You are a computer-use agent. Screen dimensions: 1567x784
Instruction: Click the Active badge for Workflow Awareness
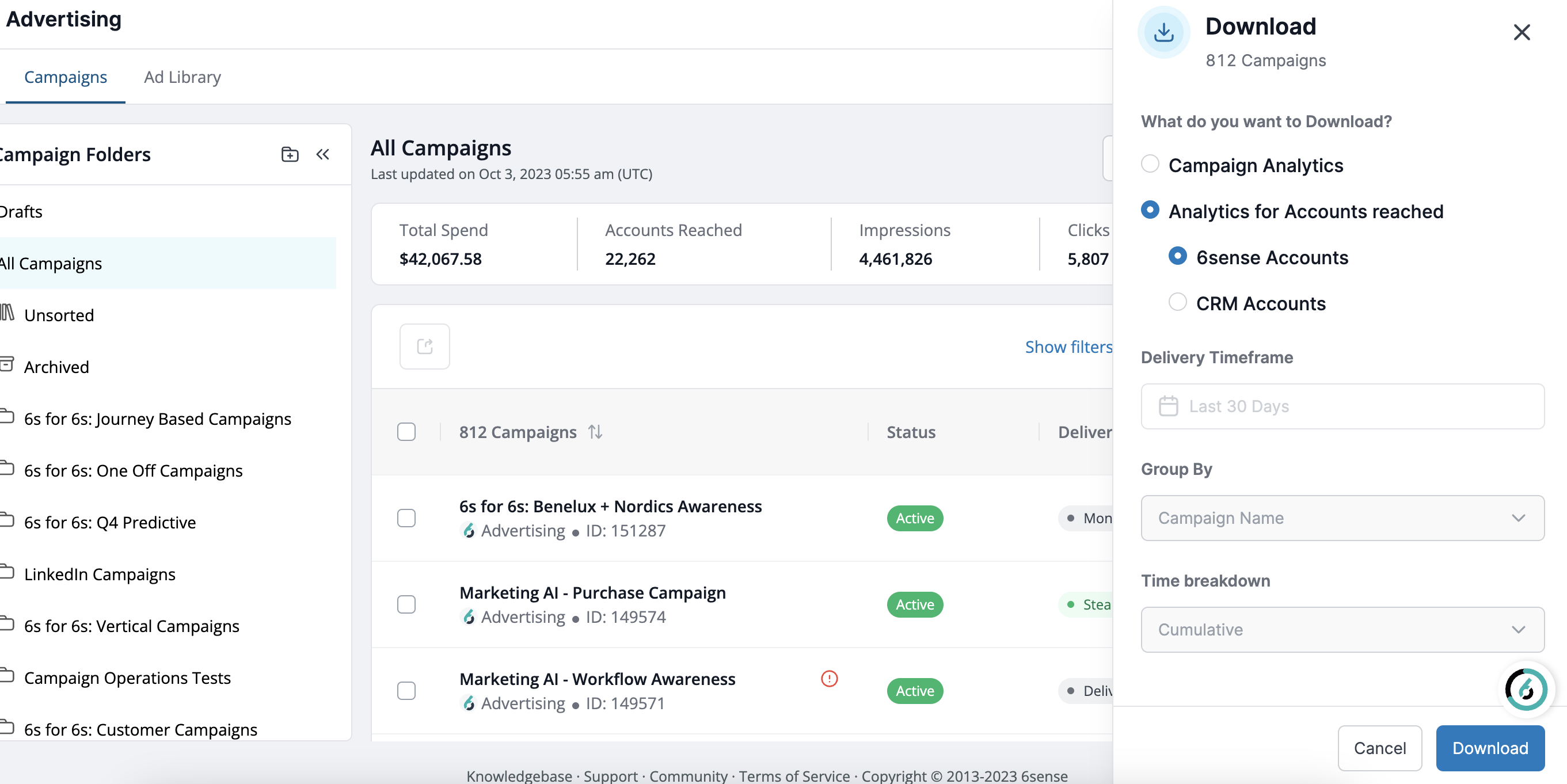915,691
